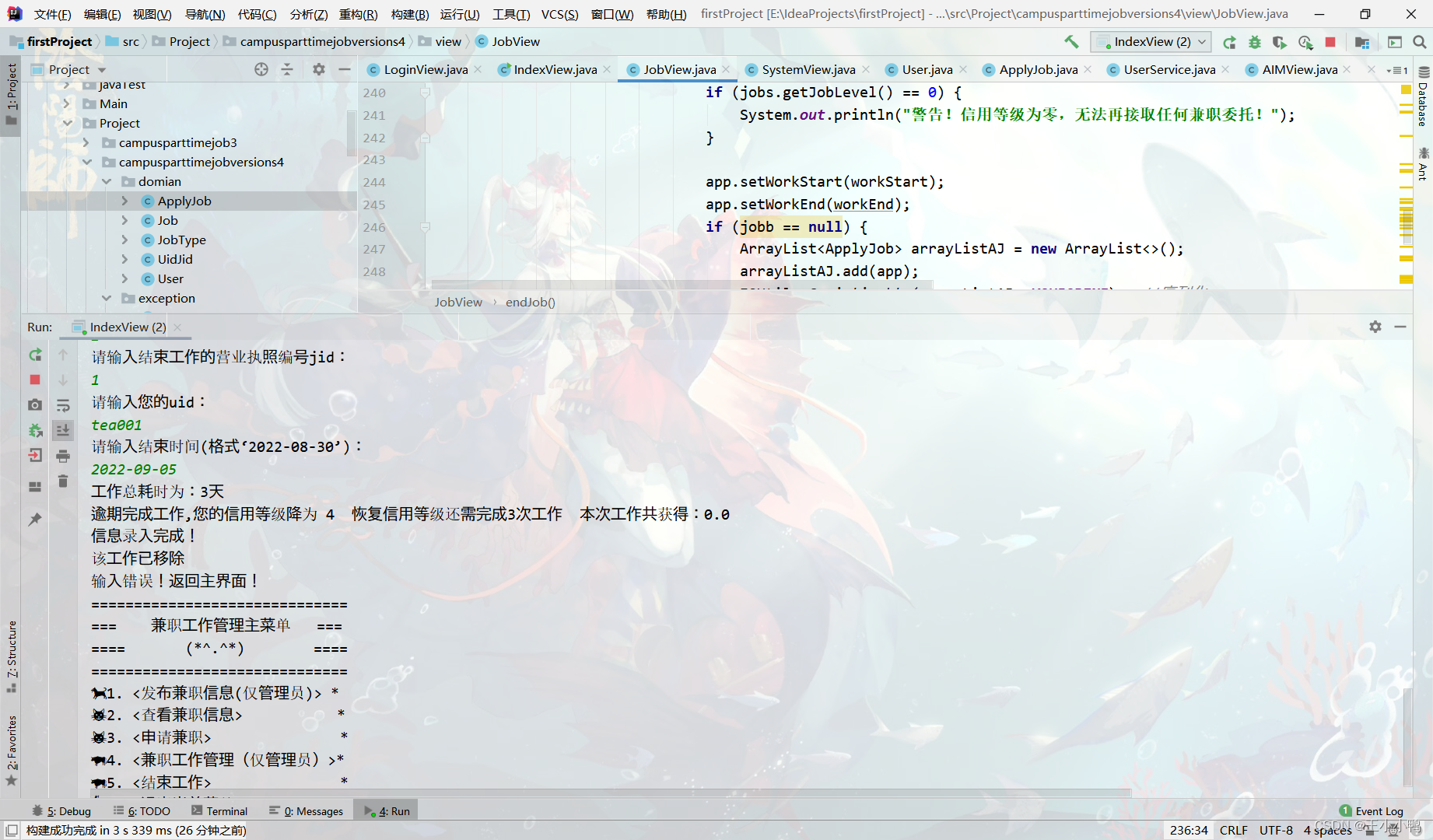This screenshot has width=1433, height=840.
Task: Switch to LoginView.java tab
Action: click(425, 69)
